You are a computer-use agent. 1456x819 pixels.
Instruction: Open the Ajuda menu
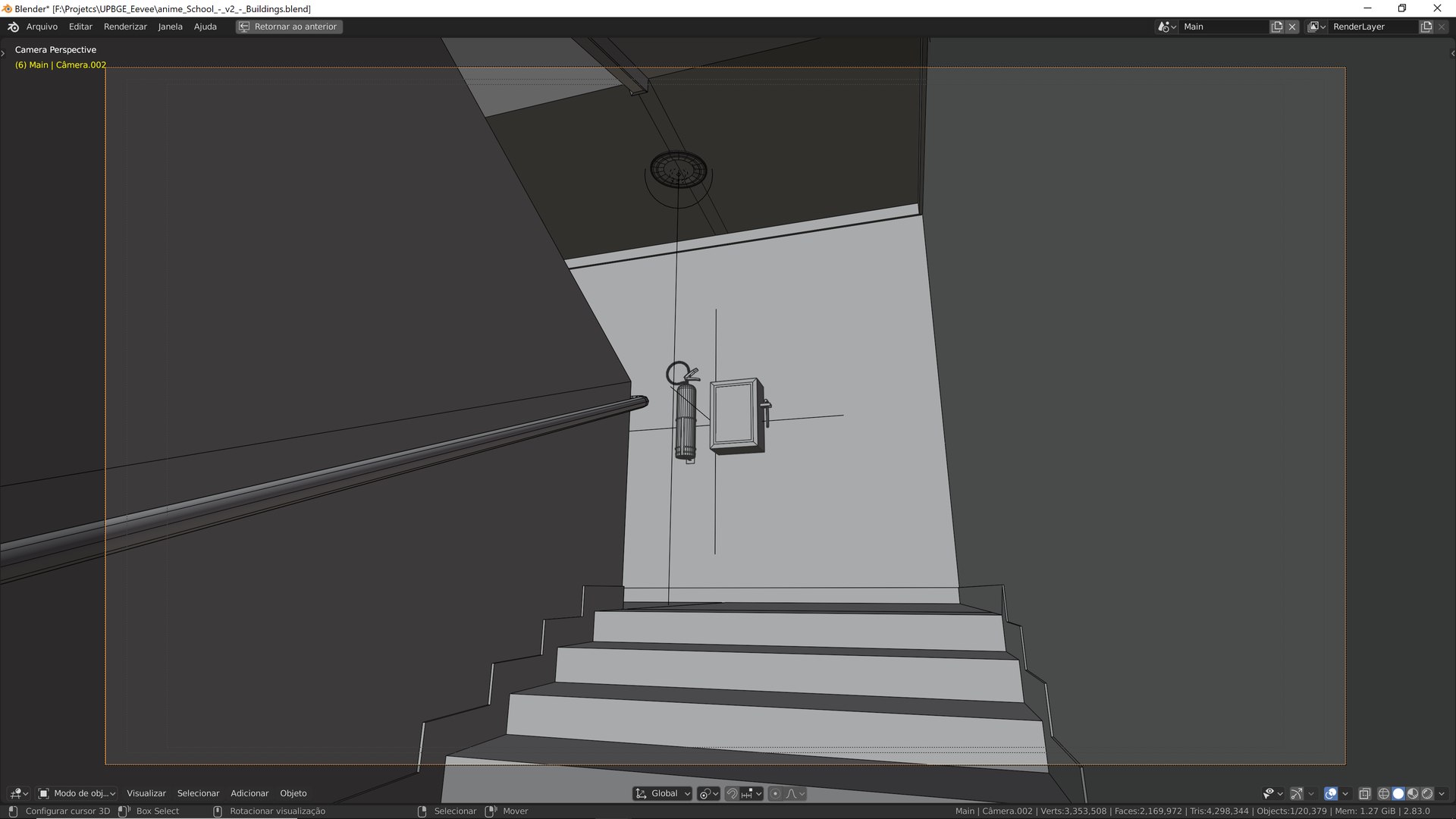pos(205,27)
